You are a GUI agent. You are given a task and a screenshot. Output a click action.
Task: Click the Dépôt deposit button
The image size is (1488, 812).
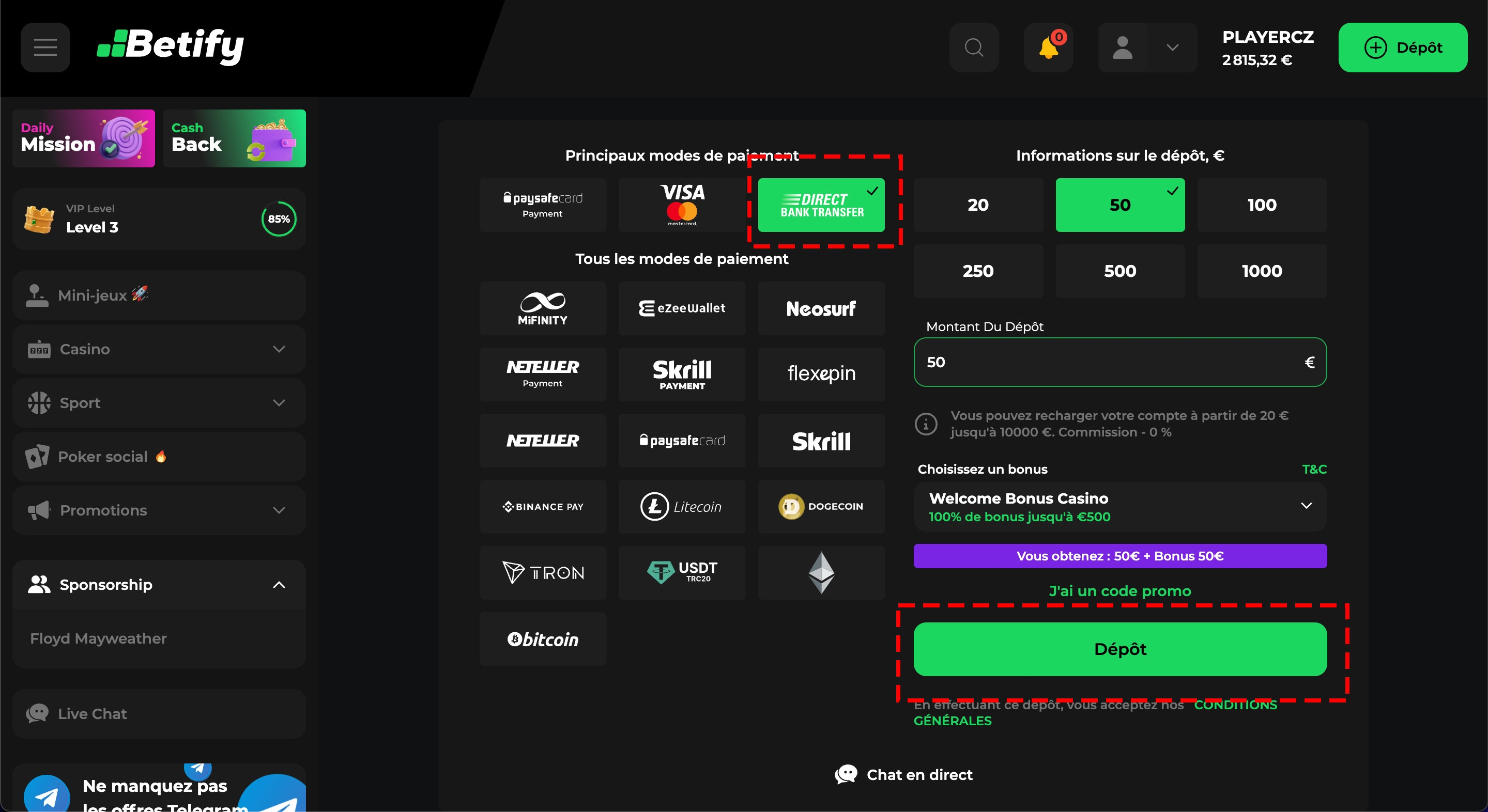coord(1120,649)
